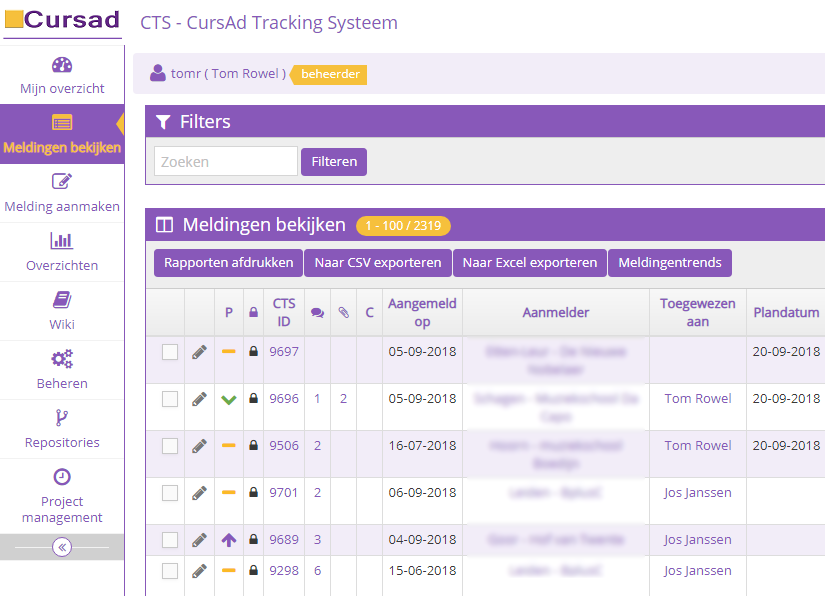Open ticket link 9701
Screen dimensions: 825x596
tap(284, 493)
